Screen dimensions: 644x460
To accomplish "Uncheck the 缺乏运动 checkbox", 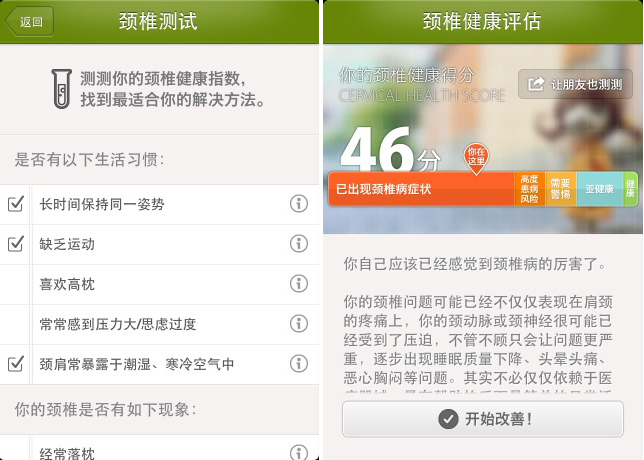I will 16,244.
